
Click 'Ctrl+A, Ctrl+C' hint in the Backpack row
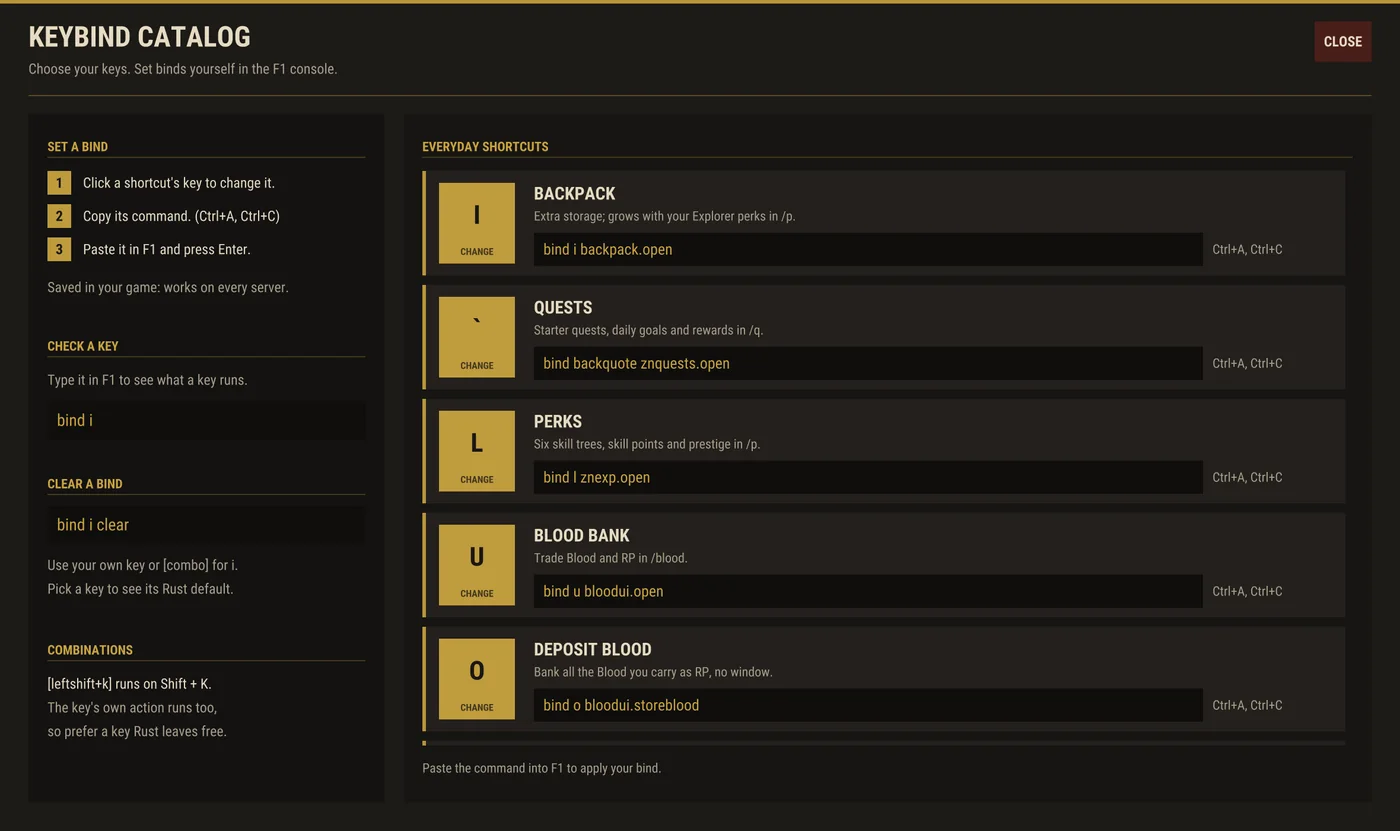pyautogui.click(x=1247, y=250)
